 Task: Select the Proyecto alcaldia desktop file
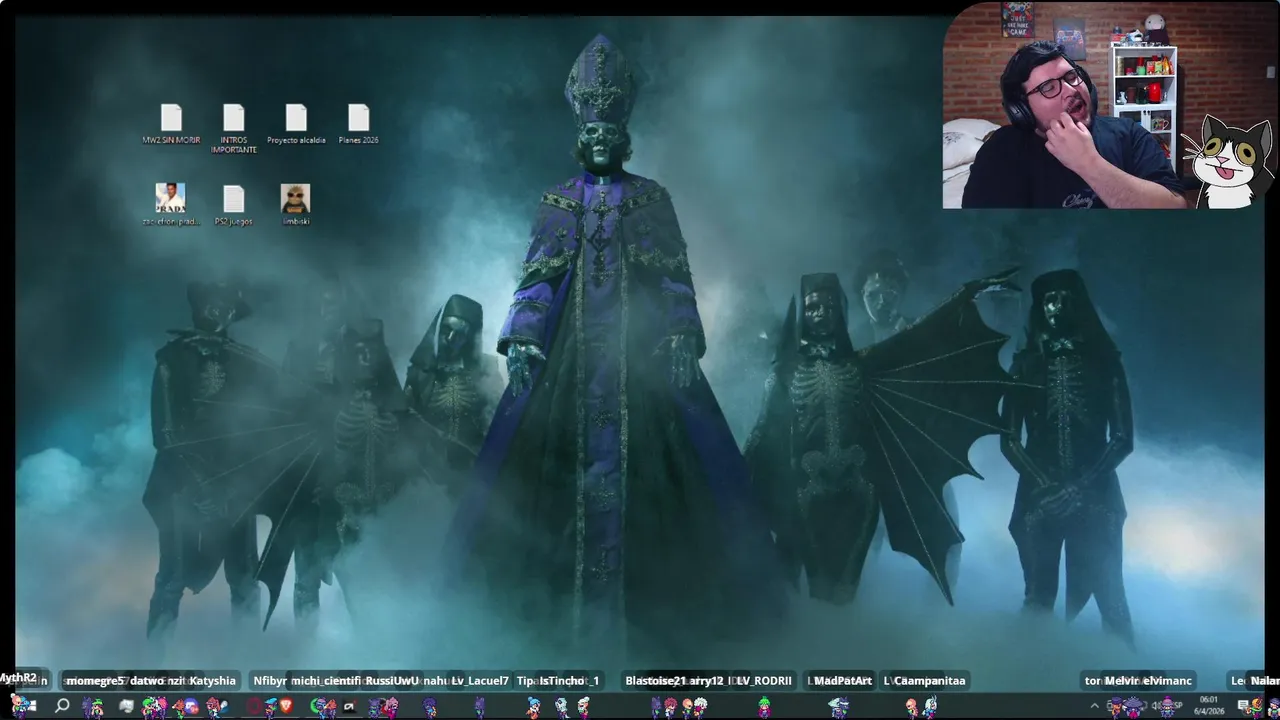(x=296, y=124)
